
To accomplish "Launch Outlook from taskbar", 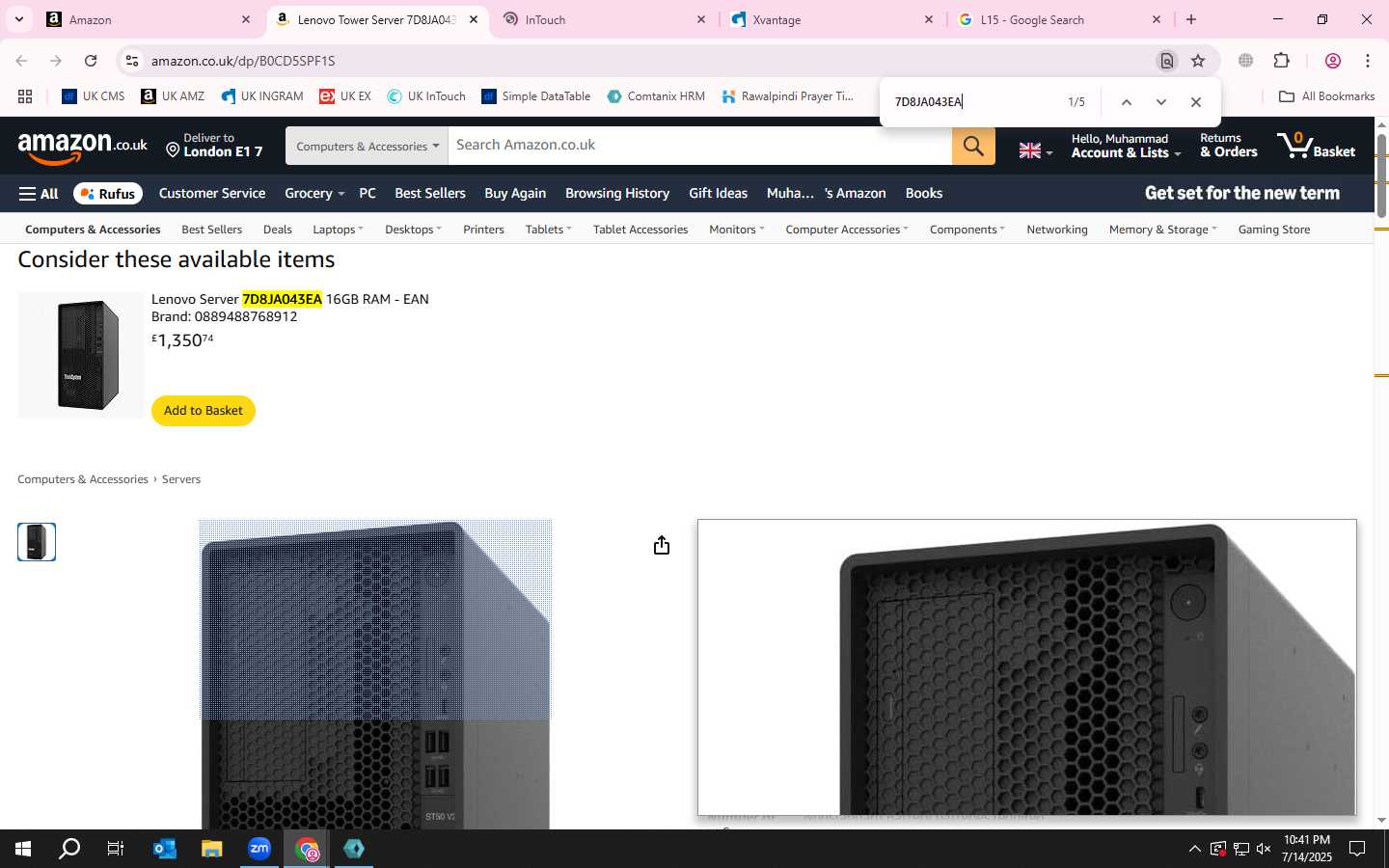I will [x=165, y=849].
